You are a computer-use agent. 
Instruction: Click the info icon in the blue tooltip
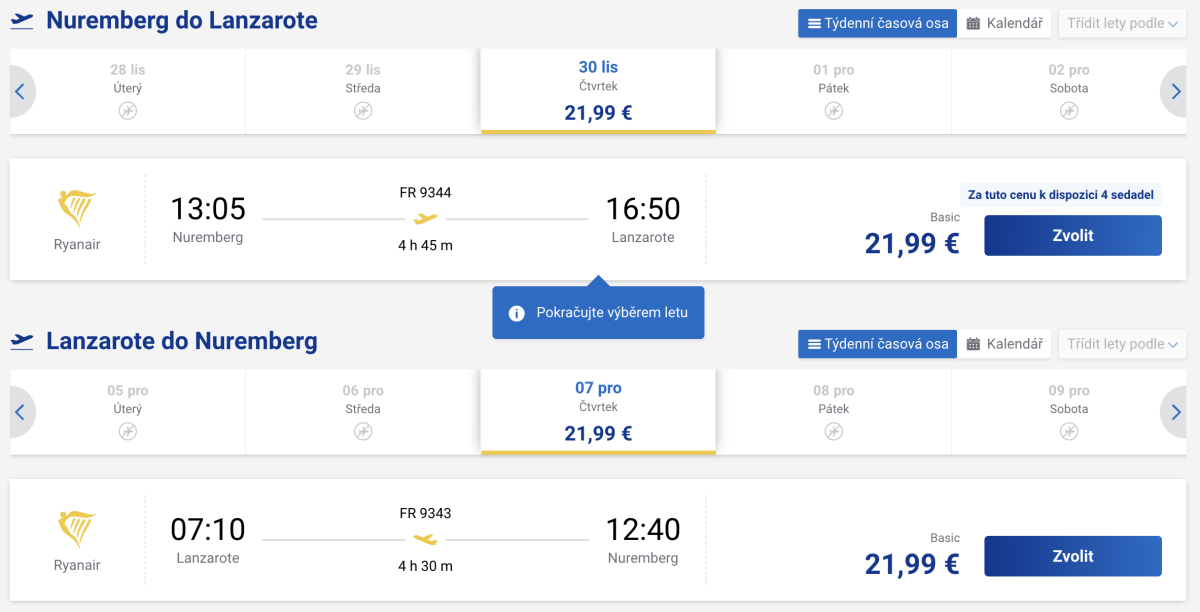[x=517, y=313]
